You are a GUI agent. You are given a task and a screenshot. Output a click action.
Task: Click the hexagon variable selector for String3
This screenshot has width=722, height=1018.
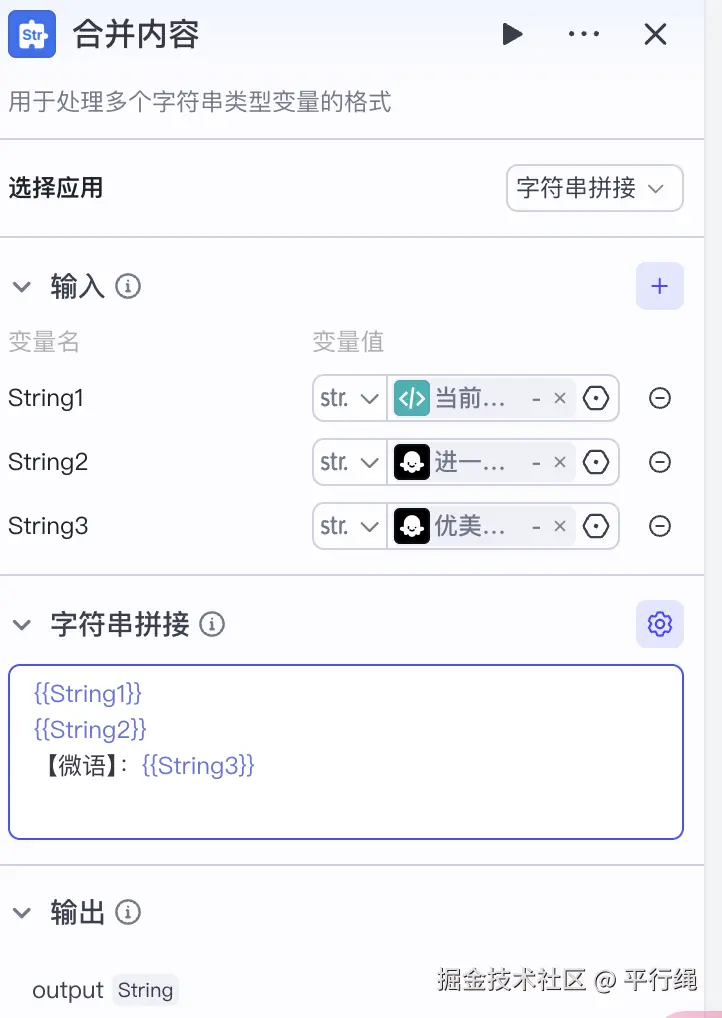coord(595,526)
